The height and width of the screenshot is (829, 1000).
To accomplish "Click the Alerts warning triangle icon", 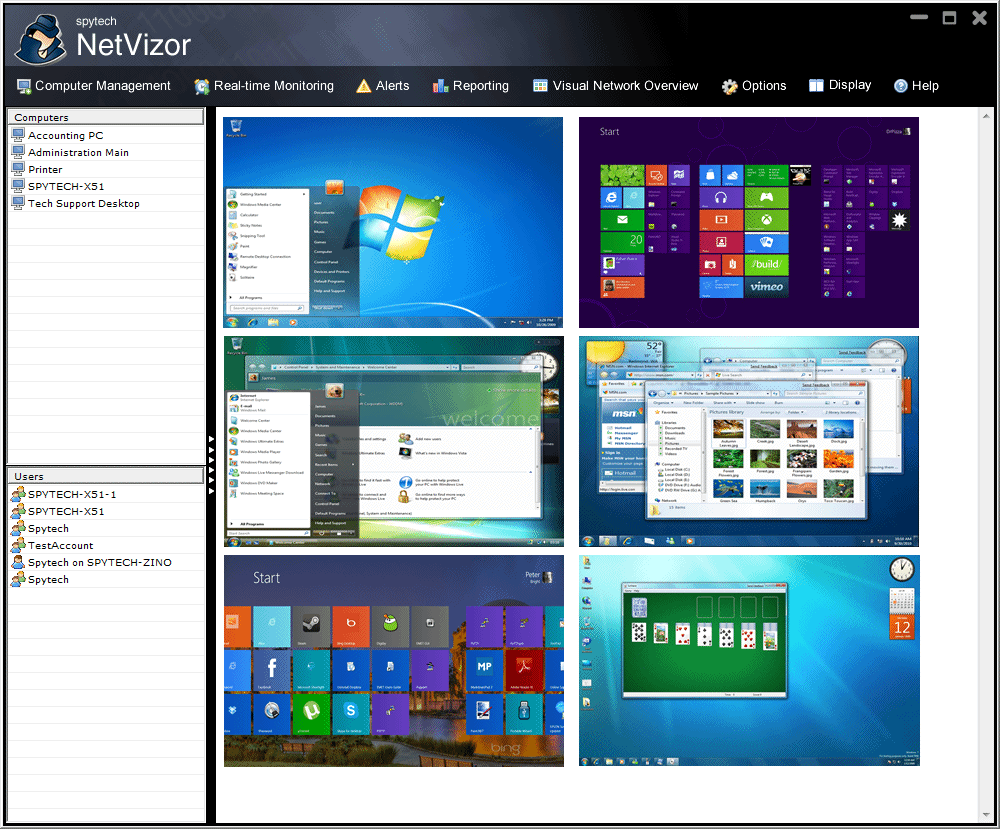I will (364, 86).
